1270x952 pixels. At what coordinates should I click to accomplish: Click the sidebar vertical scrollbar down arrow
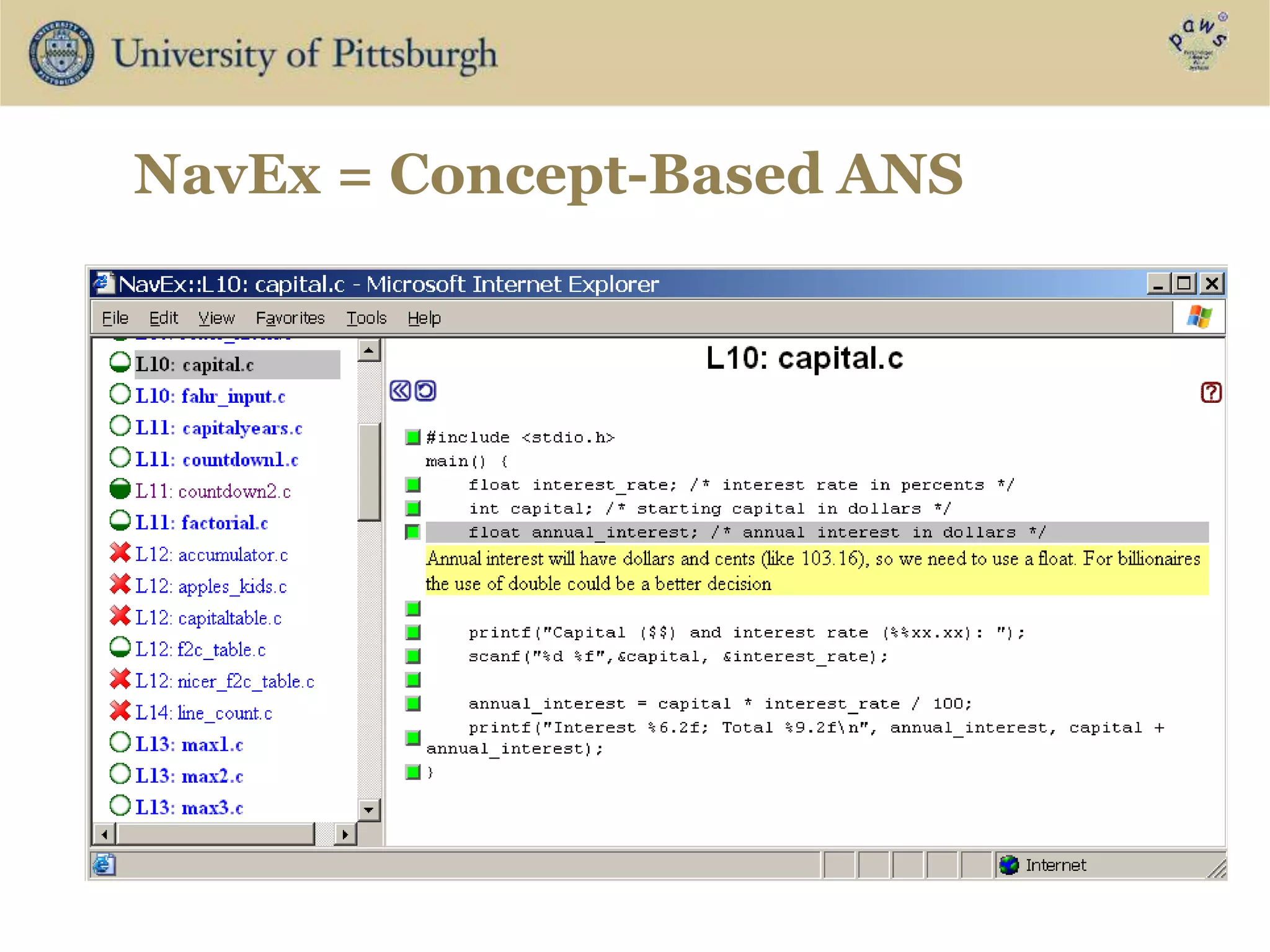click(x=369, y=809)
